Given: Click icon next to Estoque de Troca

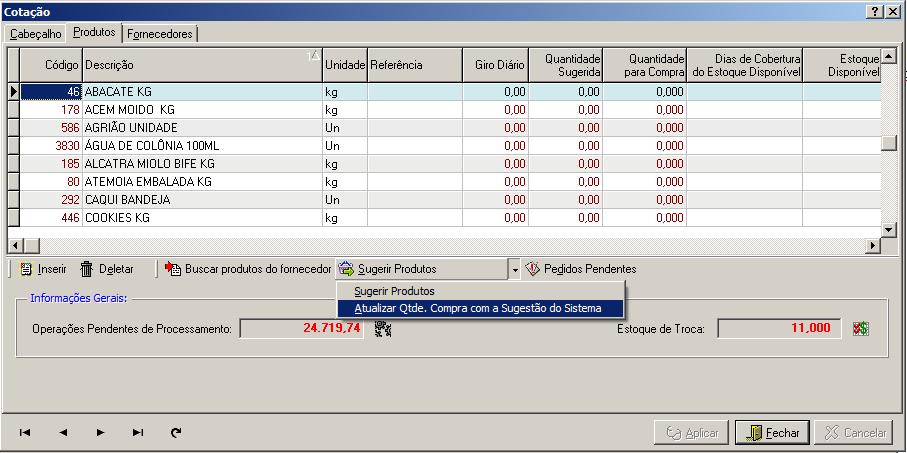Looking at the screenshot, I should click(860, 329).
